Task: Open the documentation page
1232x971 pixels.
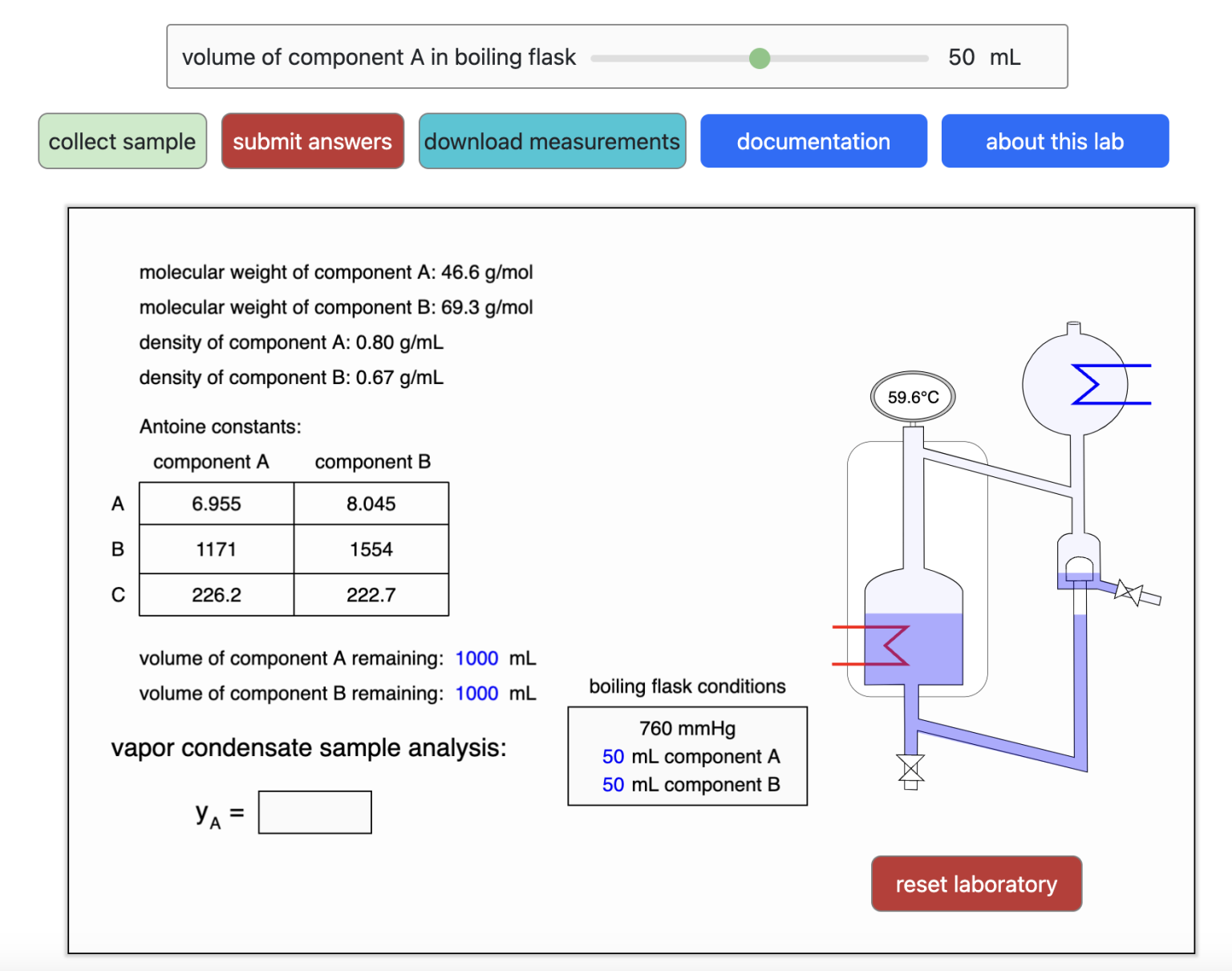Action: coord(813,141)
